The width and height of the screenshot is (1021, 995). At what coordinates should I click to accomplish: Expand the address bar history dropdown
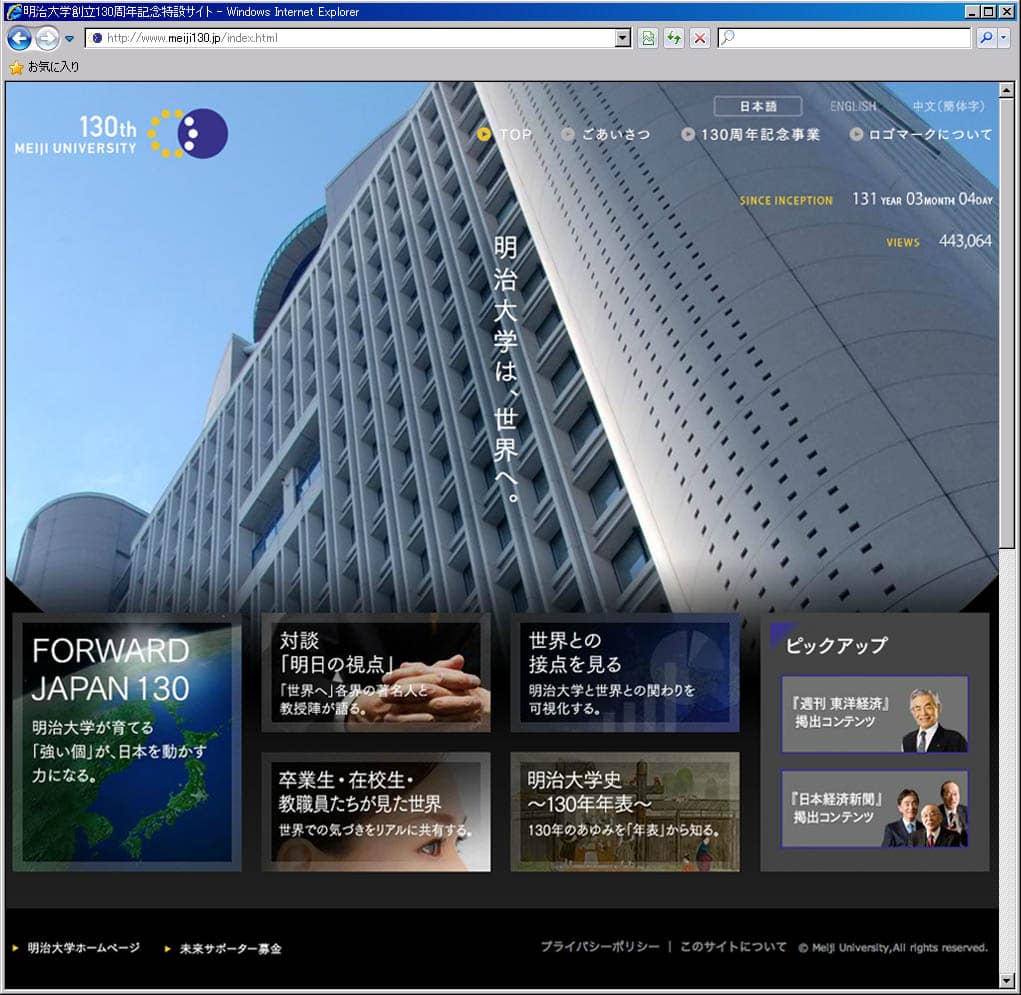click(623, 38)
